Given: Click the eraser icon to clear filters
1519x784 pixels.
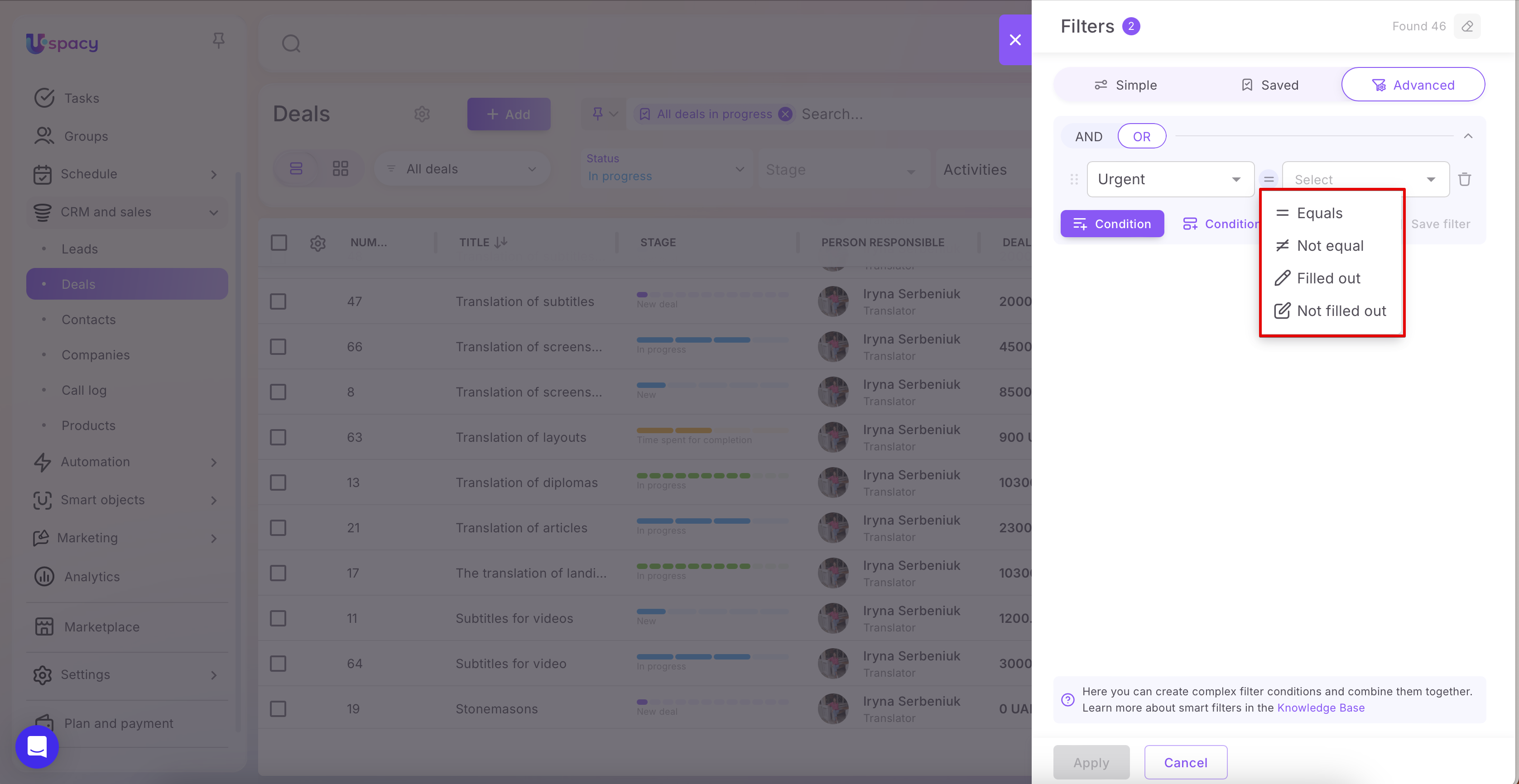Looking at the screenshot, I should 1467,27.
